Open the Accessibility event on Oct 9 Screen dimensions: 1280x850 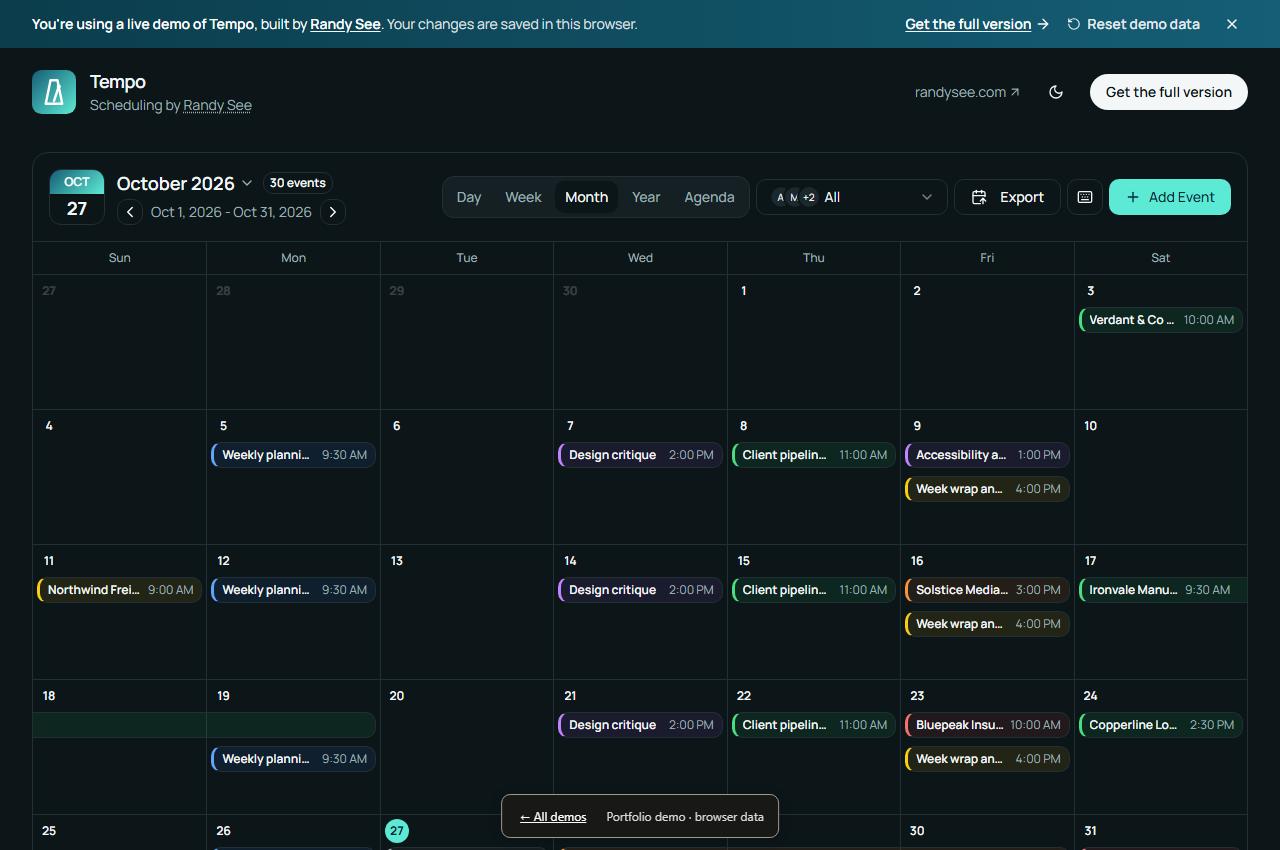coord(987,455)
